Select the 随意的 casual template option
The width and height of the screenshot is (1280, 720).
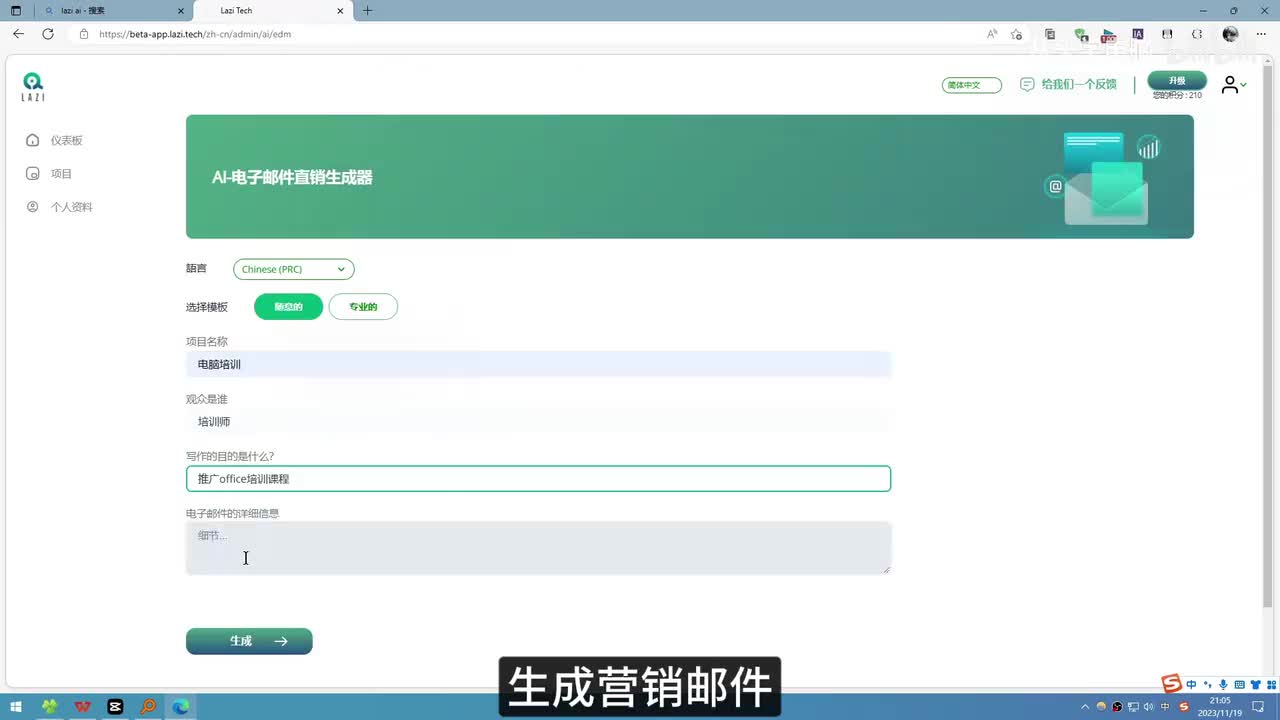[x=288, y=307]
